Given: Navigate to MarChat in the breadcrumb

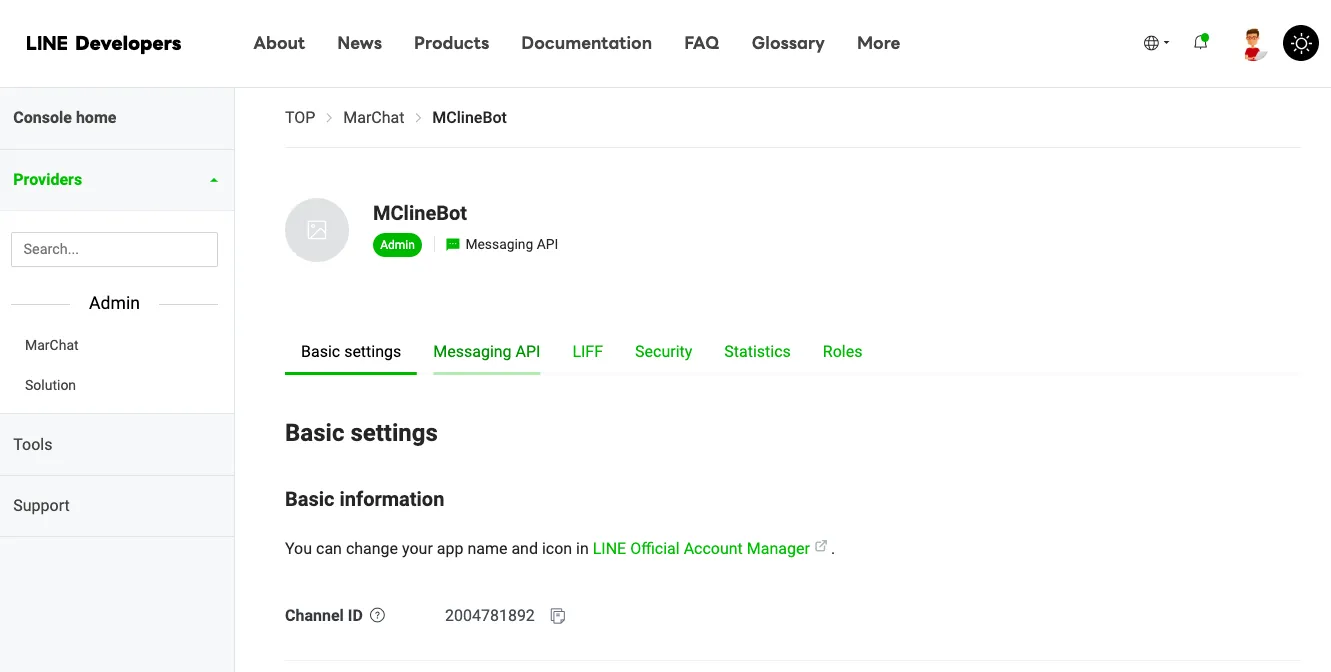Looking at the screenshot, I should (x=374, y=118).
